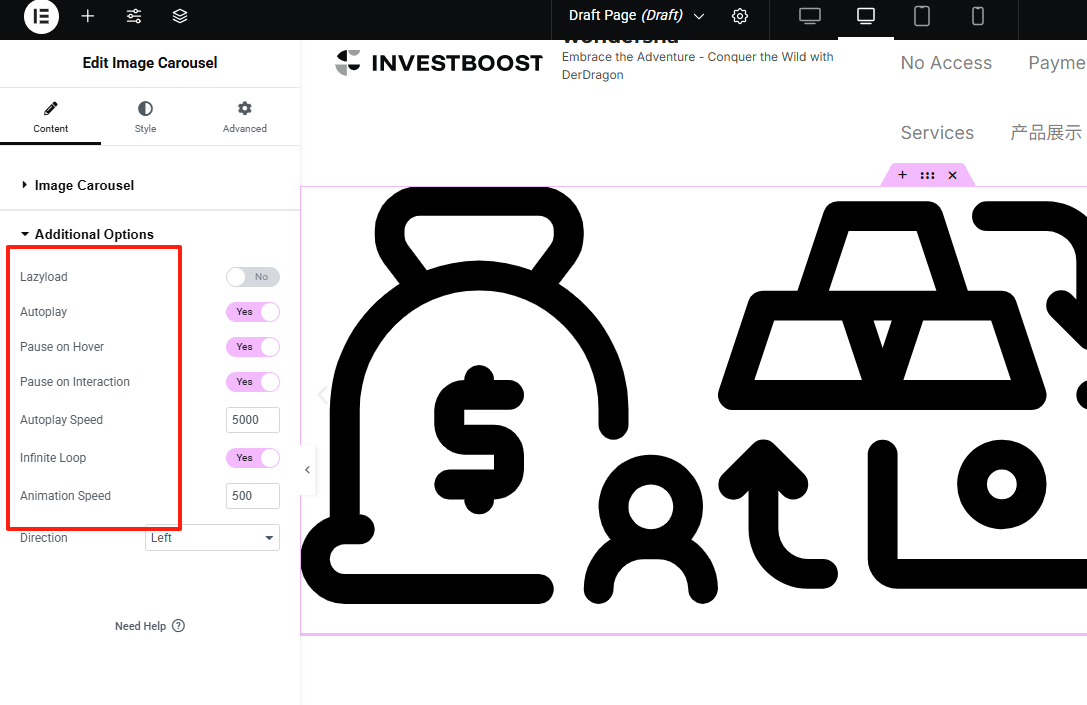Switch to mobile preview icon

point(978,16)
